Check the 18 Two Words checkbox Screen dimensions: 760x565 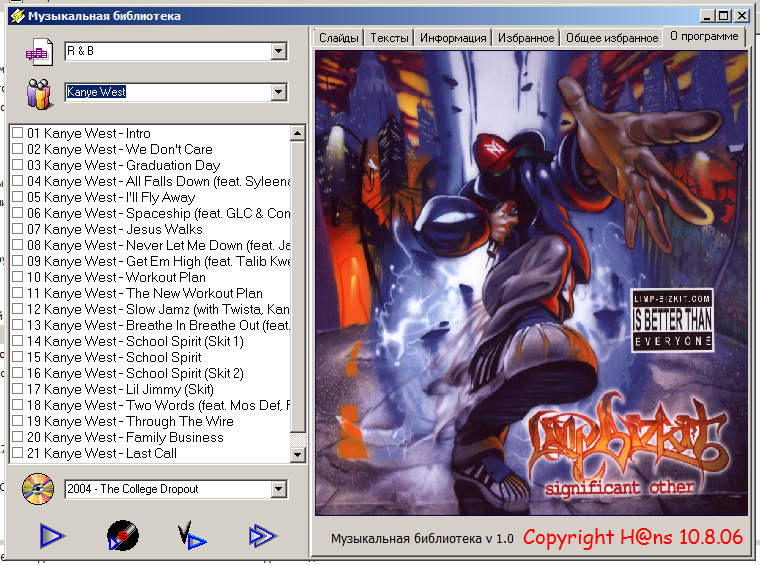click(17, 405)
